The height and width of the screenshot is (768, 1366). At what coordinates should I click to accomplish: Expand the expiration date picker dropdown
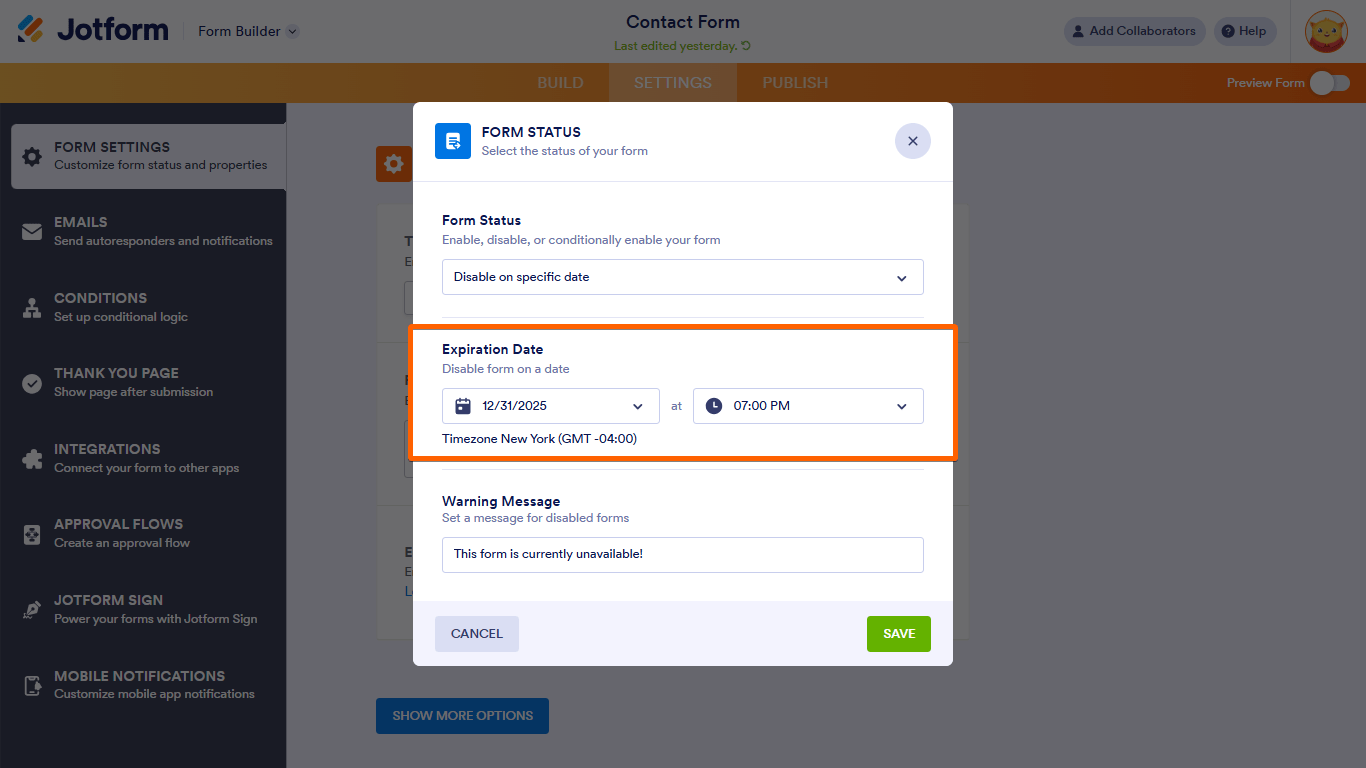click(x=638, y=406)
